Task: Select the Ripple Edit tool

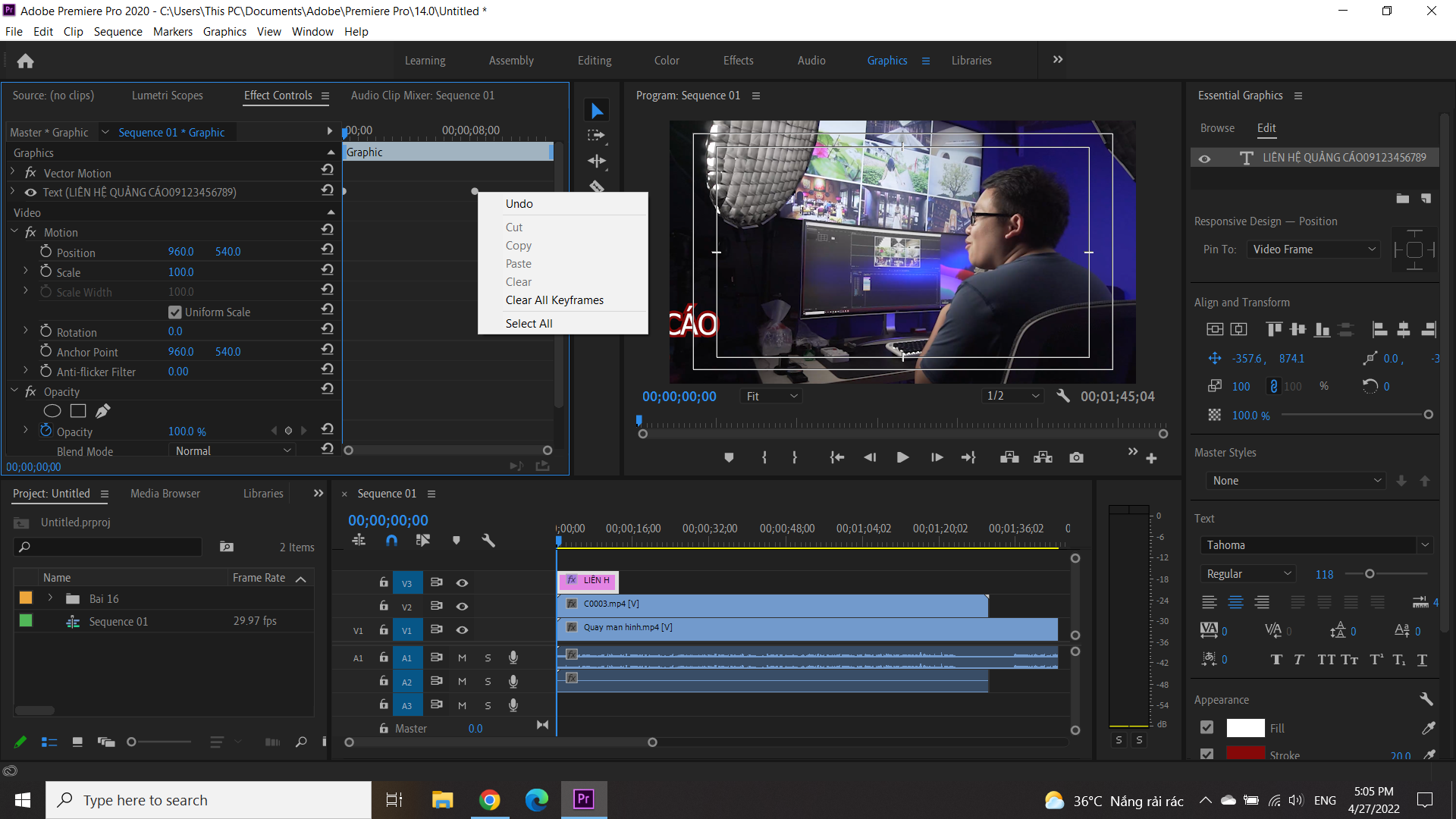Action: click(x=597, y=161)
